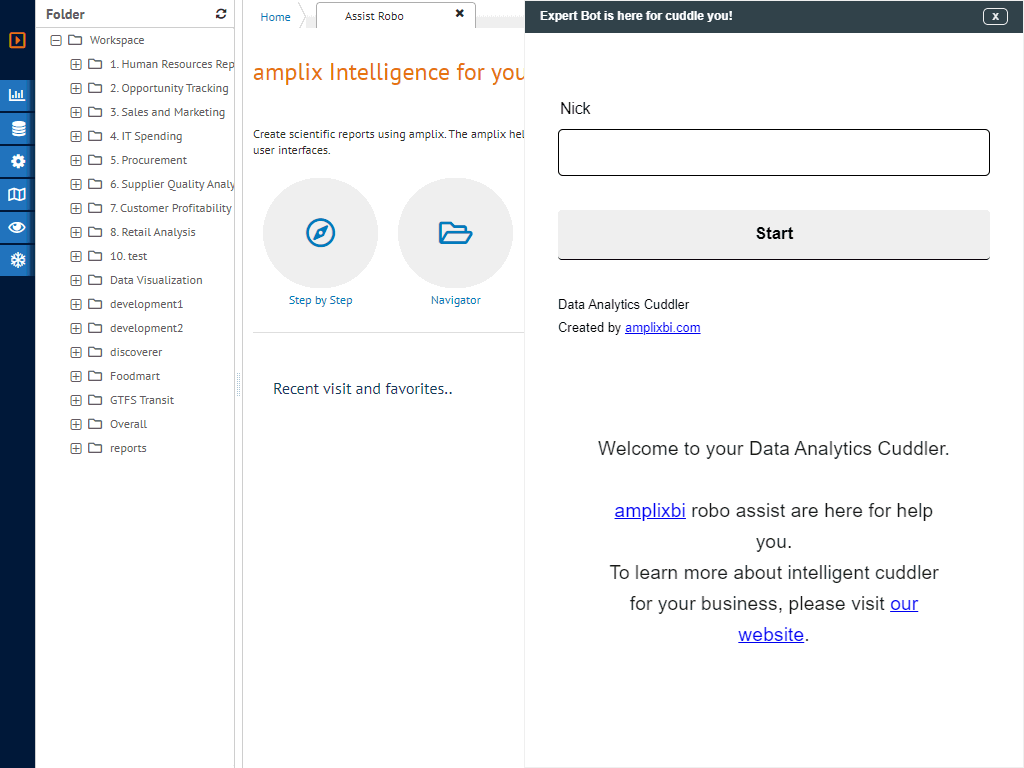Expand the 5. Procurement folder
This screenshot has height=768, width=1024.
pyautogui.click(x=76, y=161)
